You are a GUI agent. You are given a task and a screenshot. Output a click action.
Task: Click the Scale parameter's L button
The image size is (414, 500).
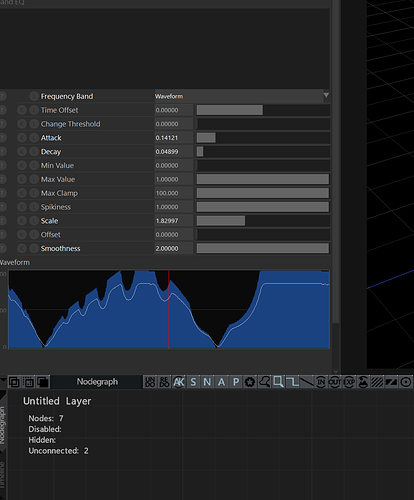coord(34,221)
